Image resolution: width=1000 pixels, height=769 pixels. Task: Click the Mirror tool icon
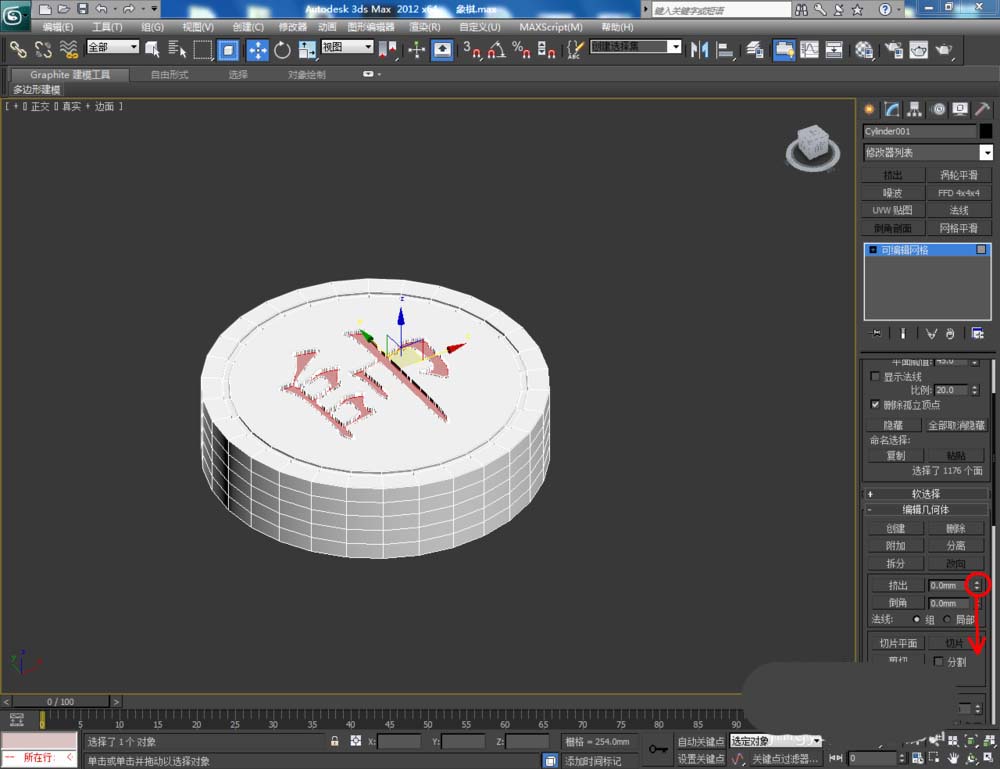pos(699,49)
